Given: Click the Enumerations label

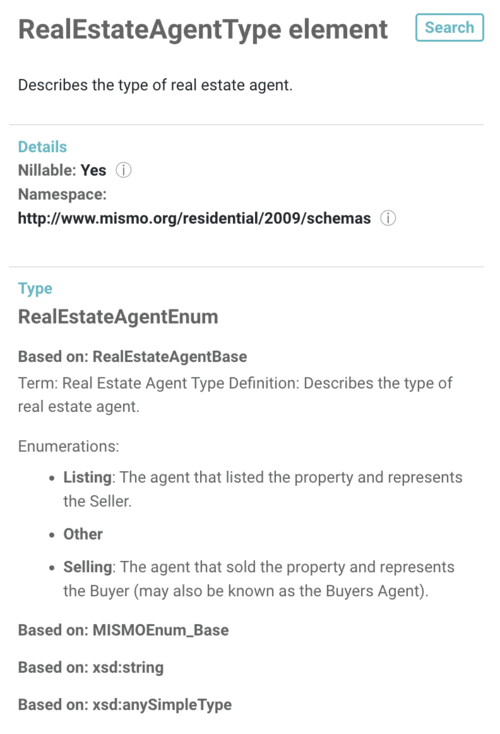Looking at the screenshot, I should pos(68,446).
